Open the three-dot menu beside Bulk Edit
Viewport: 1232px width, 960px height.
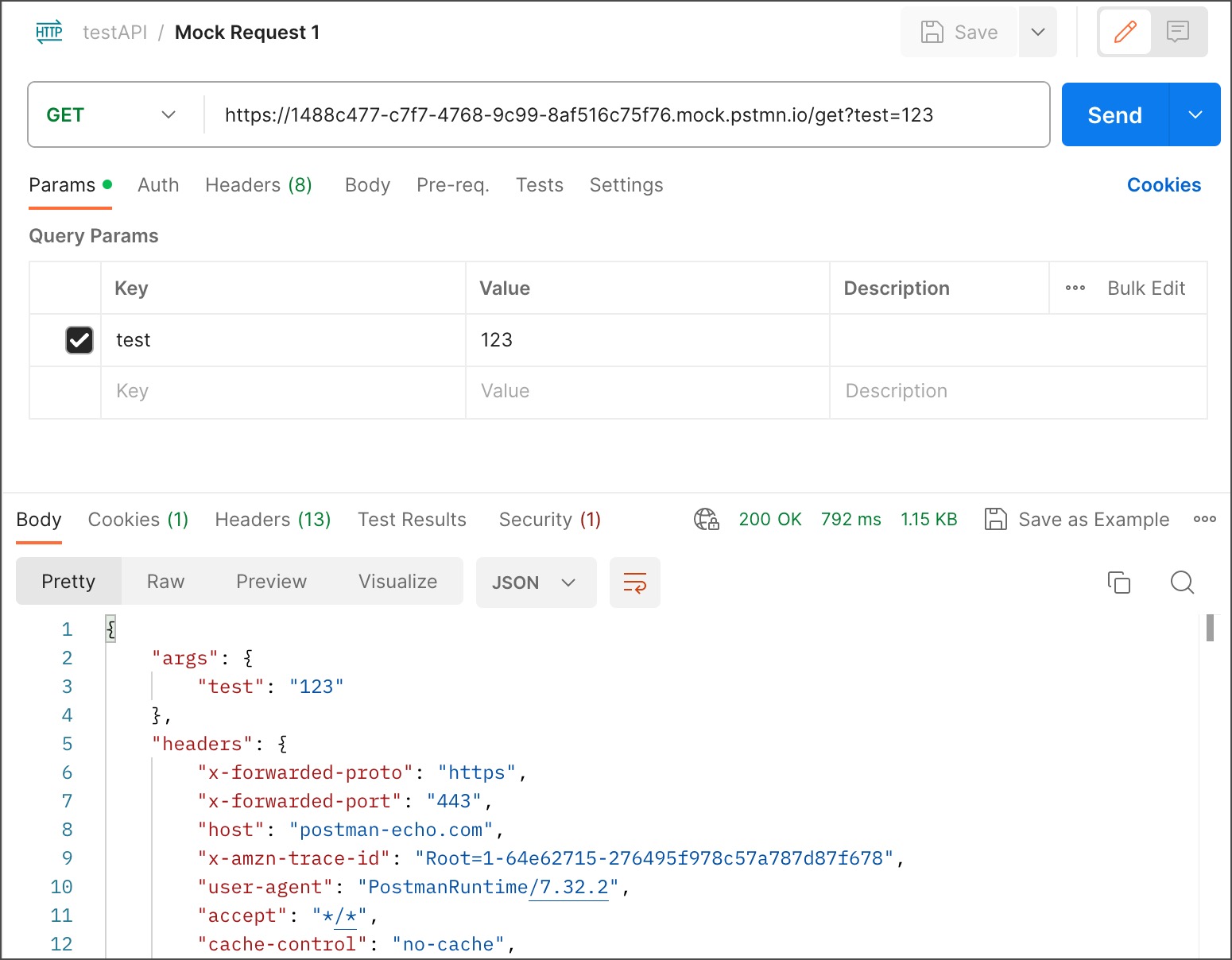pyautogui.click(x=1075, y=288)
